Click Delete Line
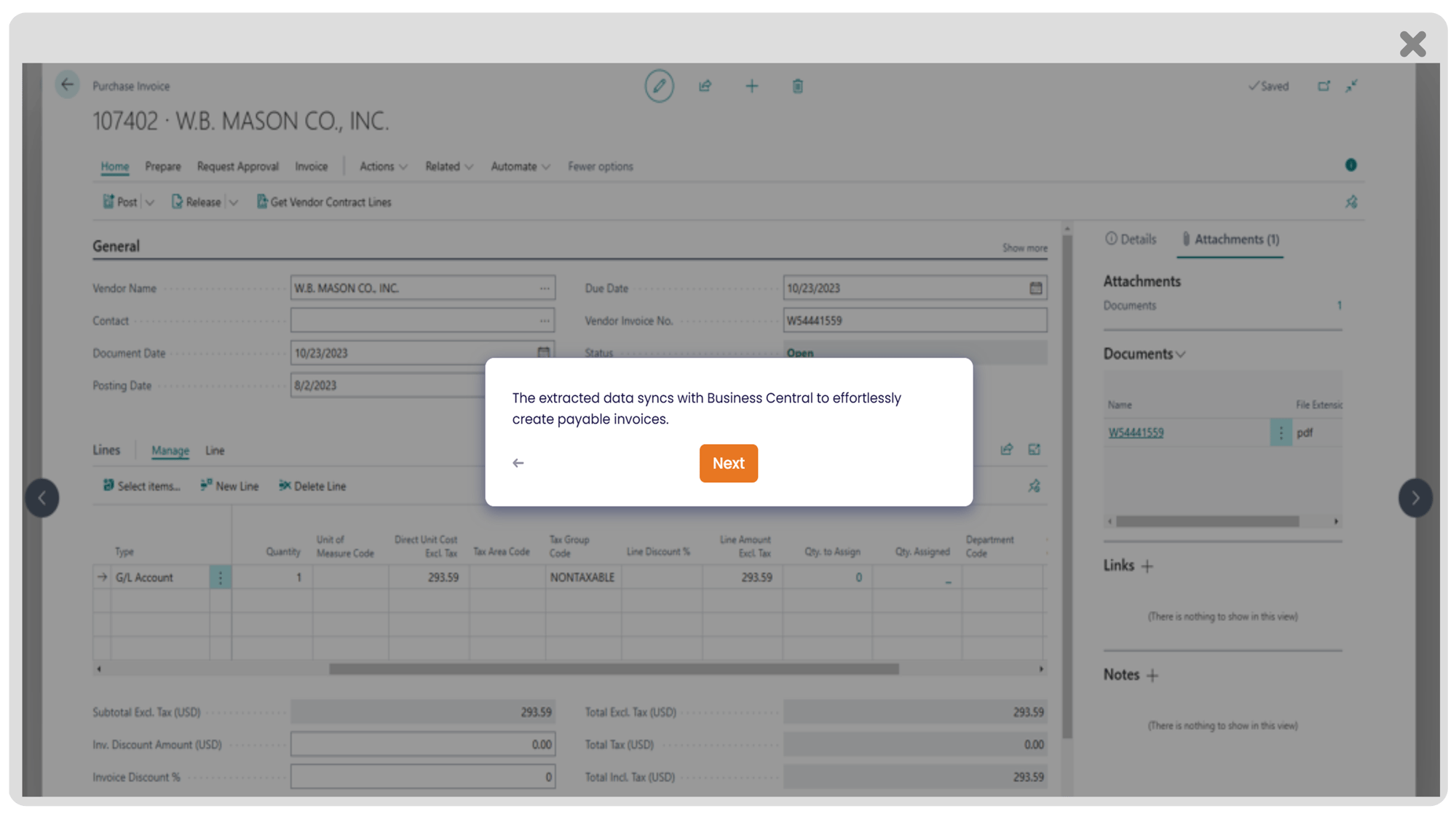 312,486
